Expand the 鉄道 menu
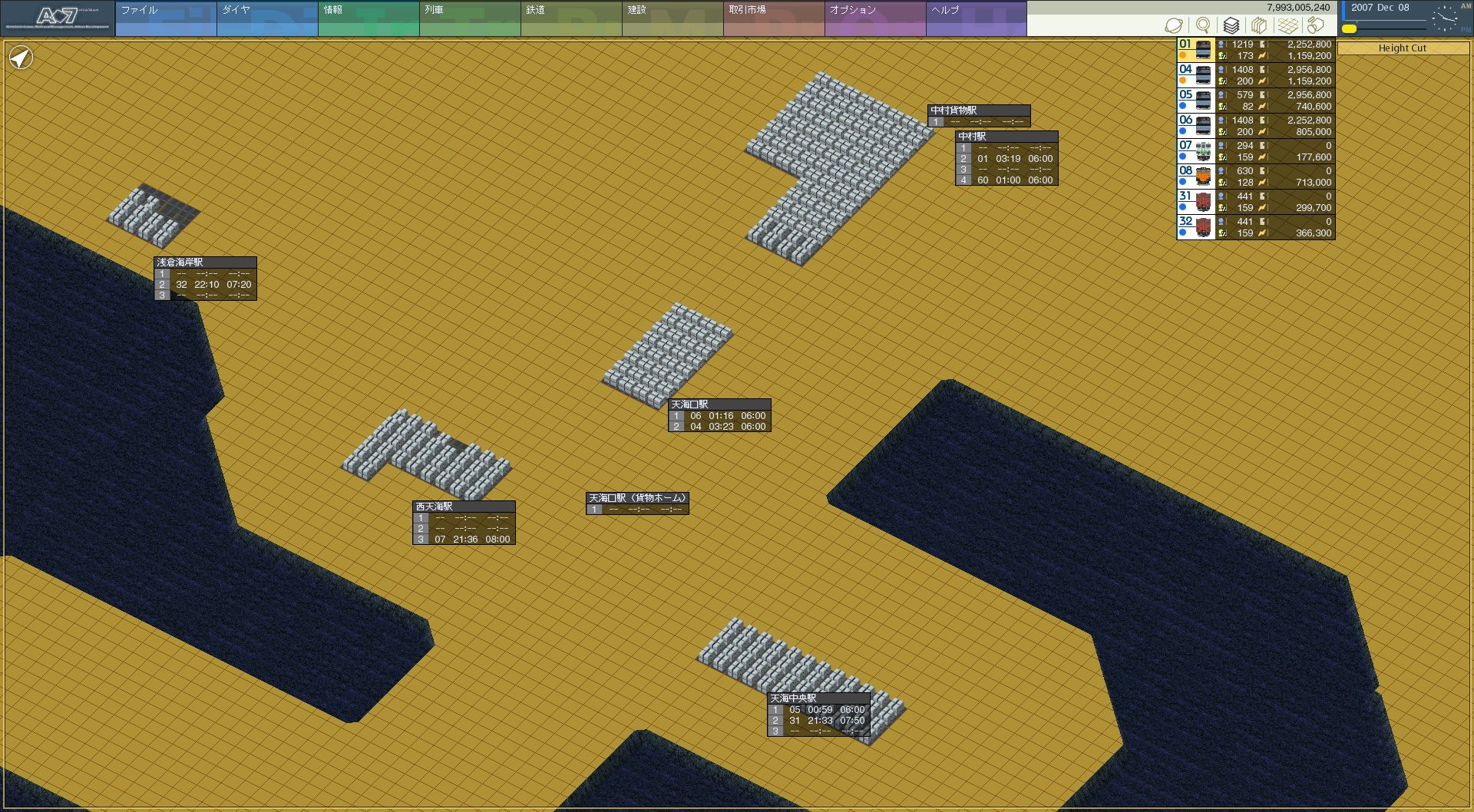 (571, 18)
